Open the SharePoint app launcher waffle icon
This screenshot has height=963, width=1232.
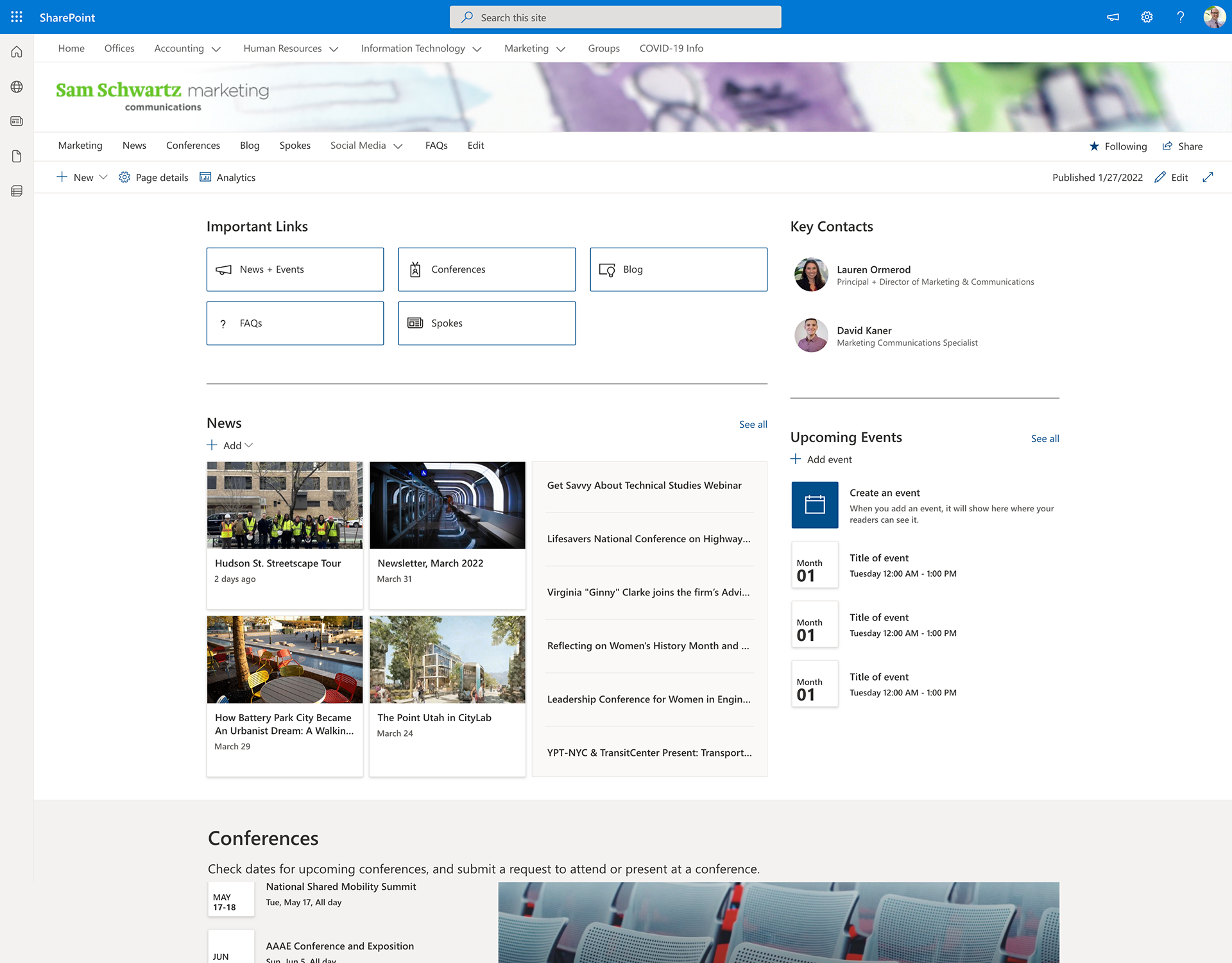[17, 17]
